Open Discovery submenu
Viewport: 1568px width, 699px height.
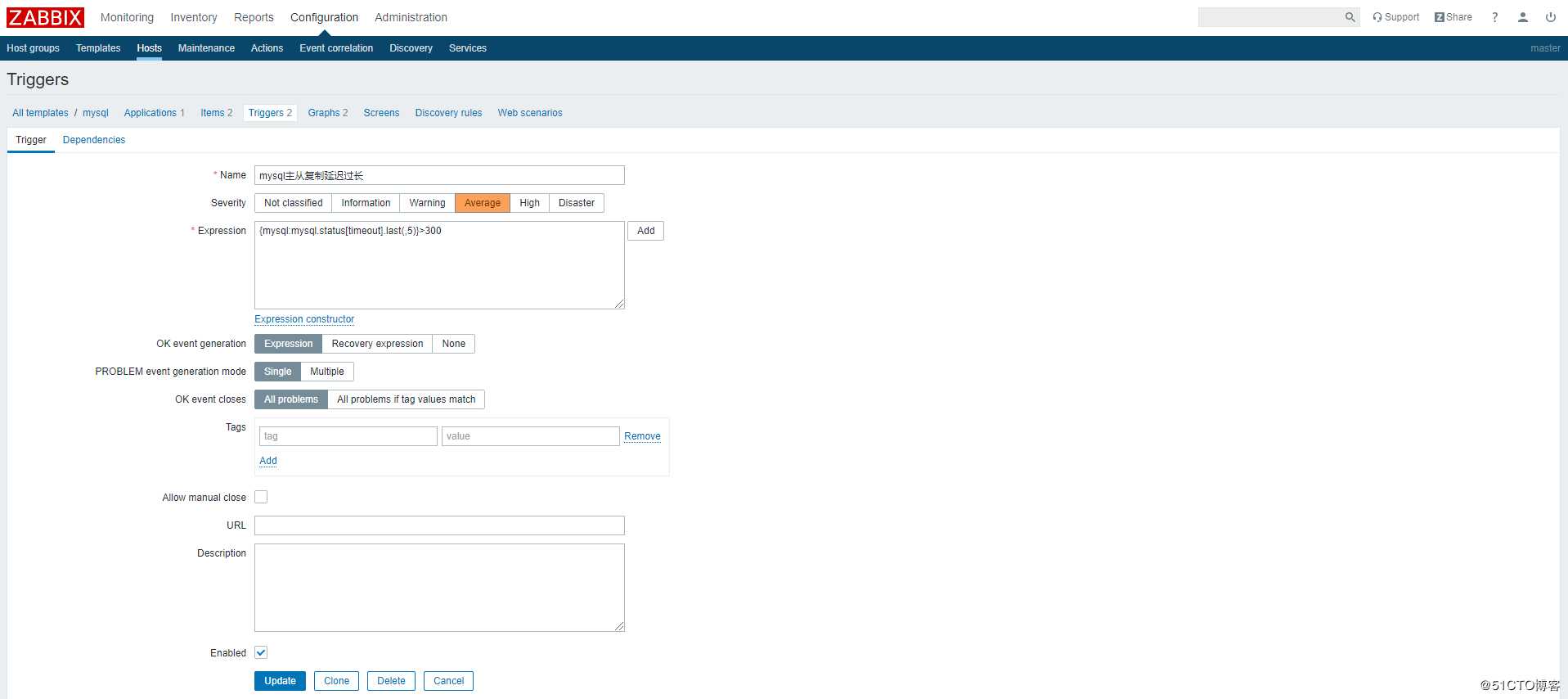(411, 48)
